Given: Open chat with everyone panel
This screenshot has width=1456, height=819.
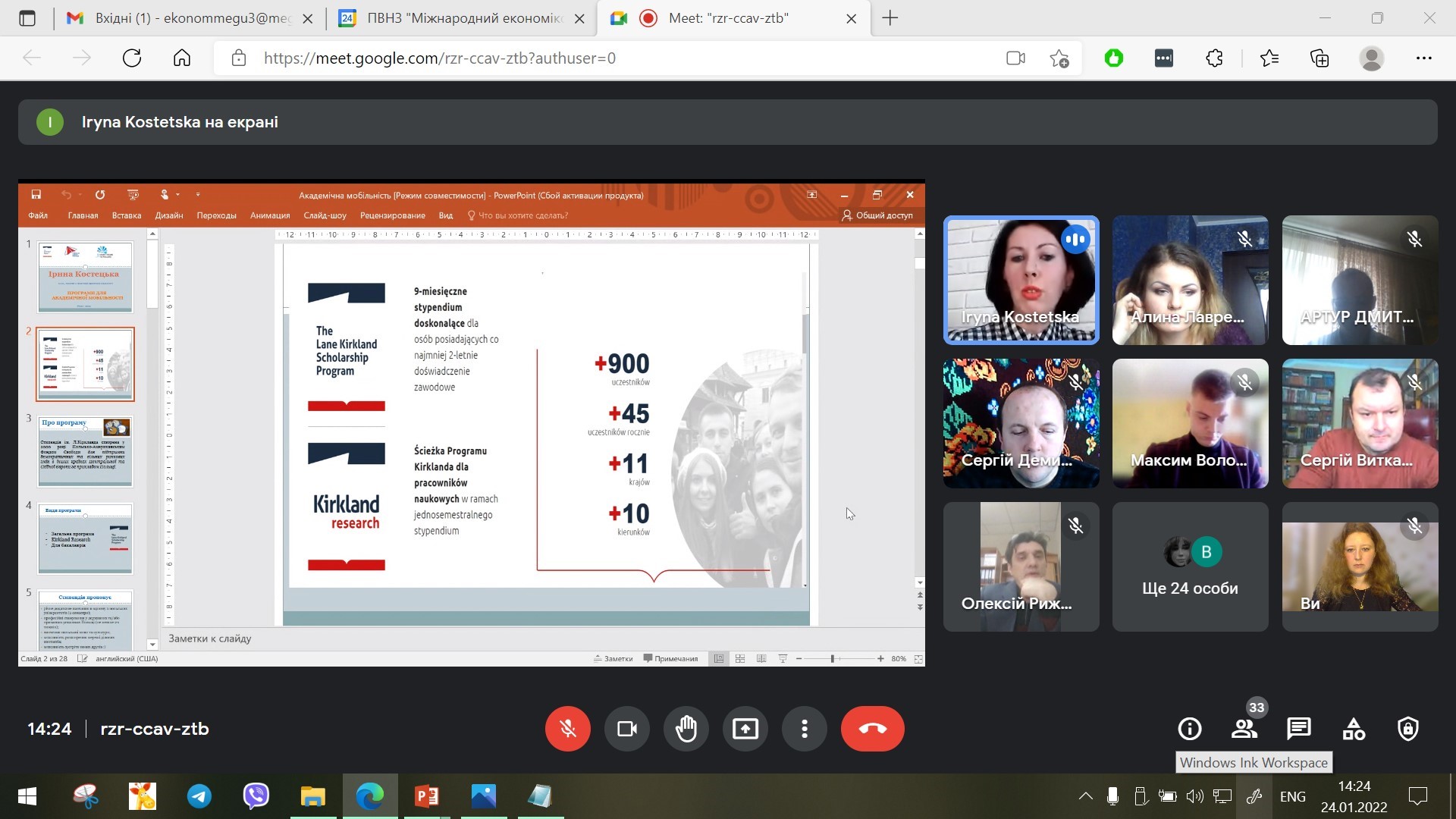Looking at the screenshot, I should pyautogui.click(x=1299, y=729).
